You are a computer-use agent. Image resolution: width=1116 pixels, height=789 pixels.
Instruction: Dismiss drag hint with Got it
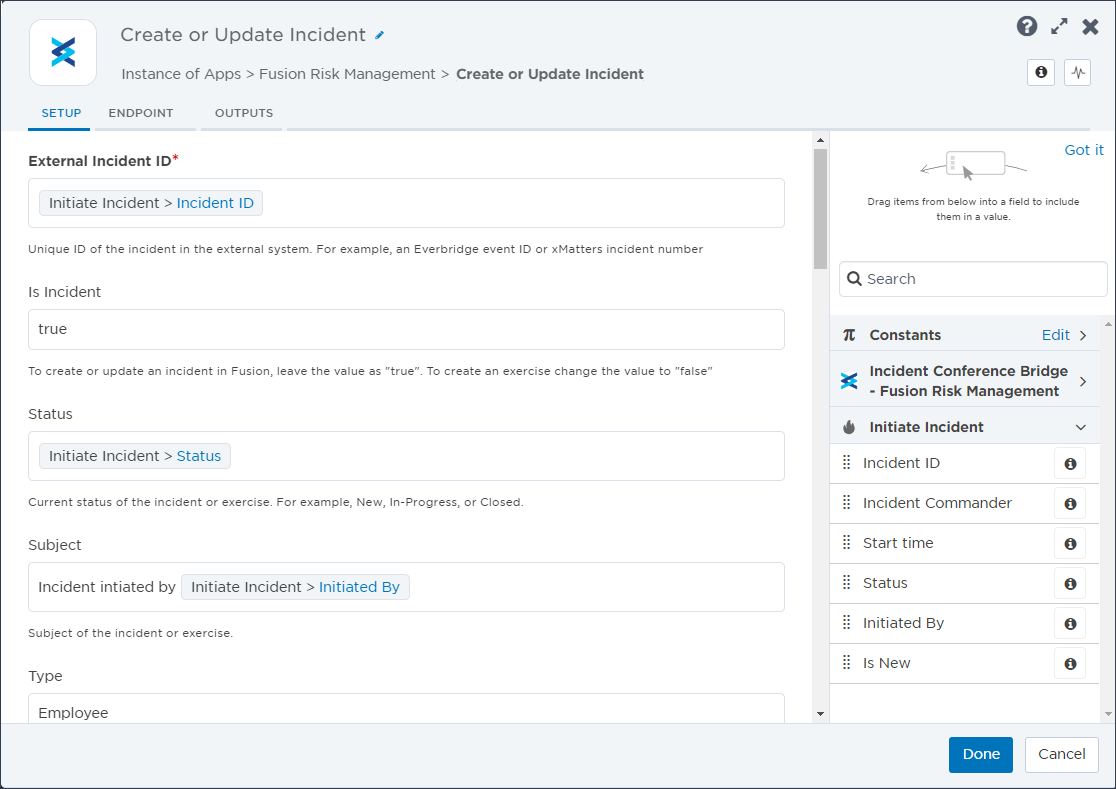(x=1083, y=150)
